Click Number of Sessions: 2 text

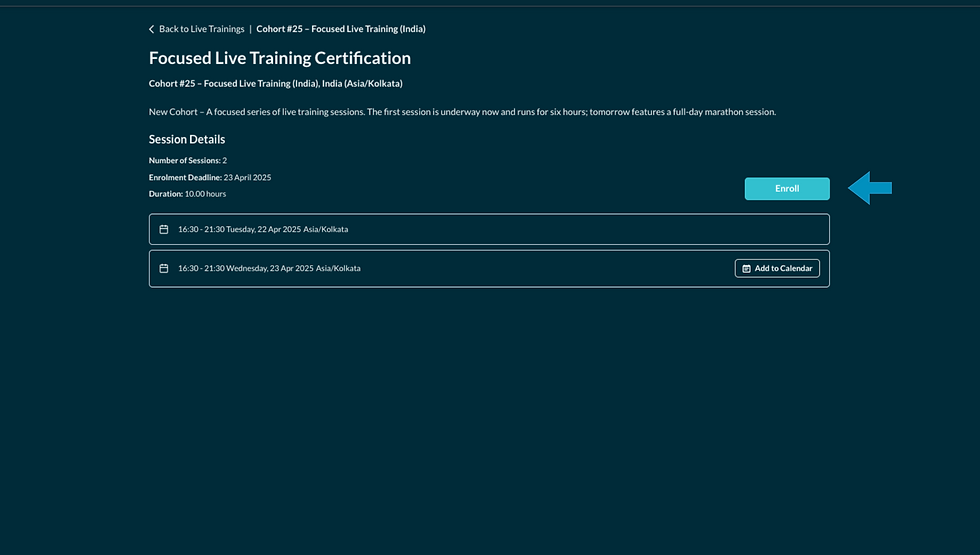tap(188, 161)
